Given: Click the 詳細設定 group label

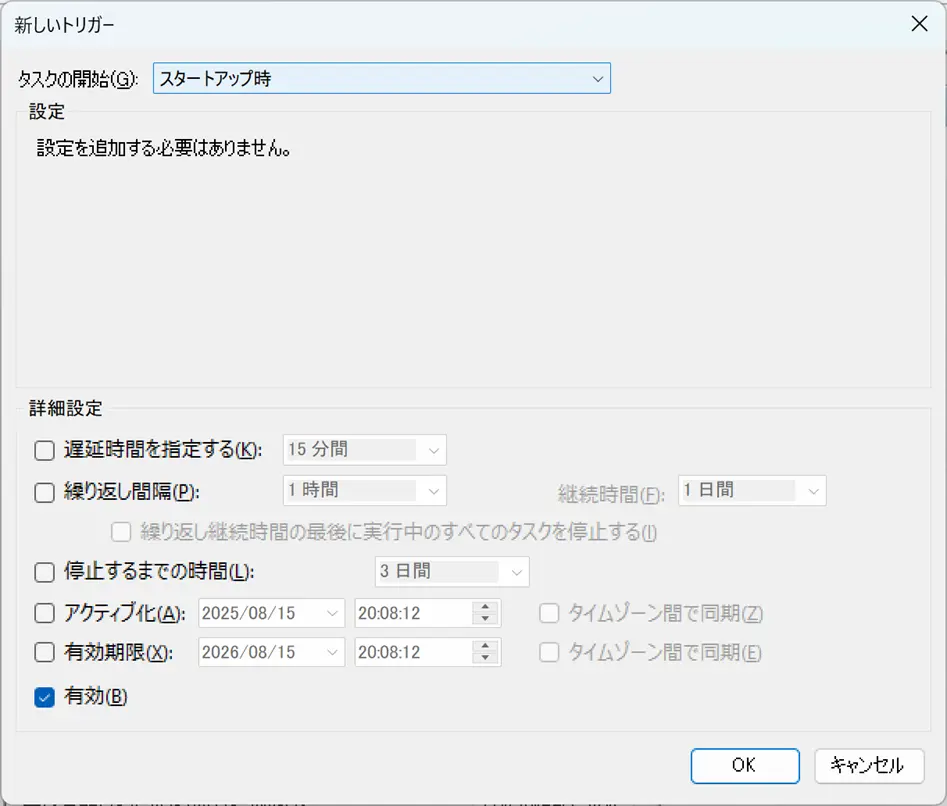Looking at the screenshot, I should [66, 408].
